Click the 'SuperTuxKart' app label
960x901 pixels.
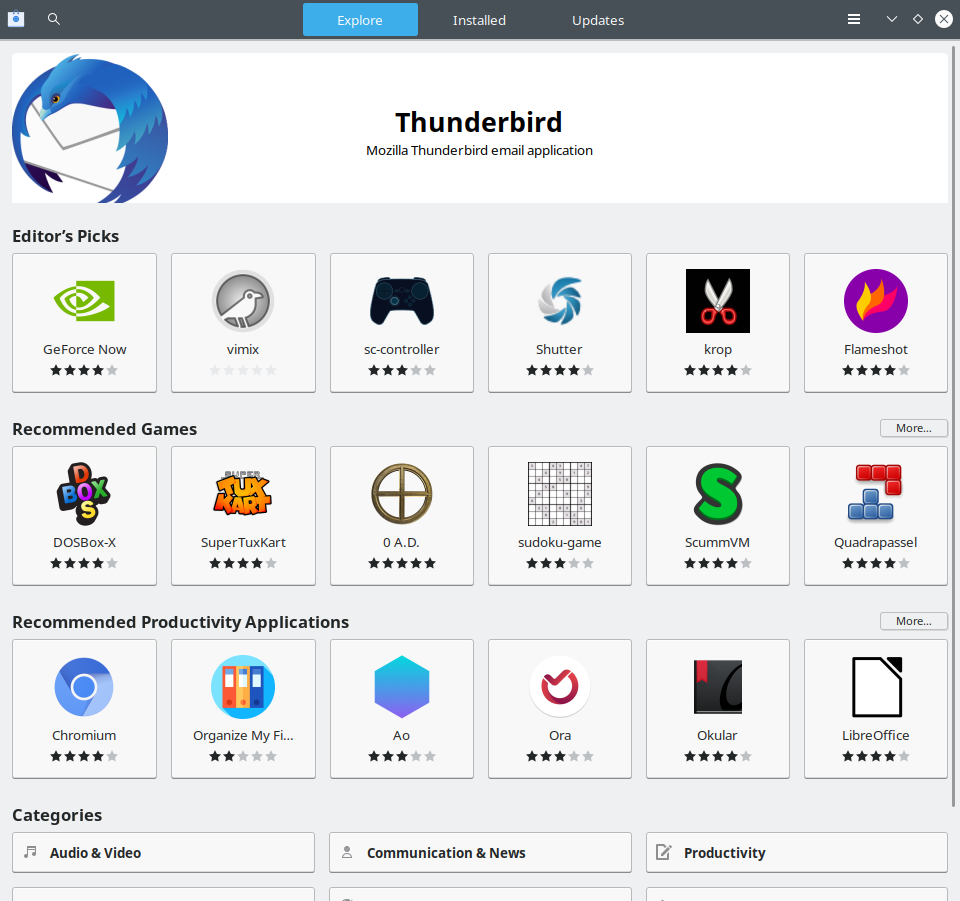point(243,542)
